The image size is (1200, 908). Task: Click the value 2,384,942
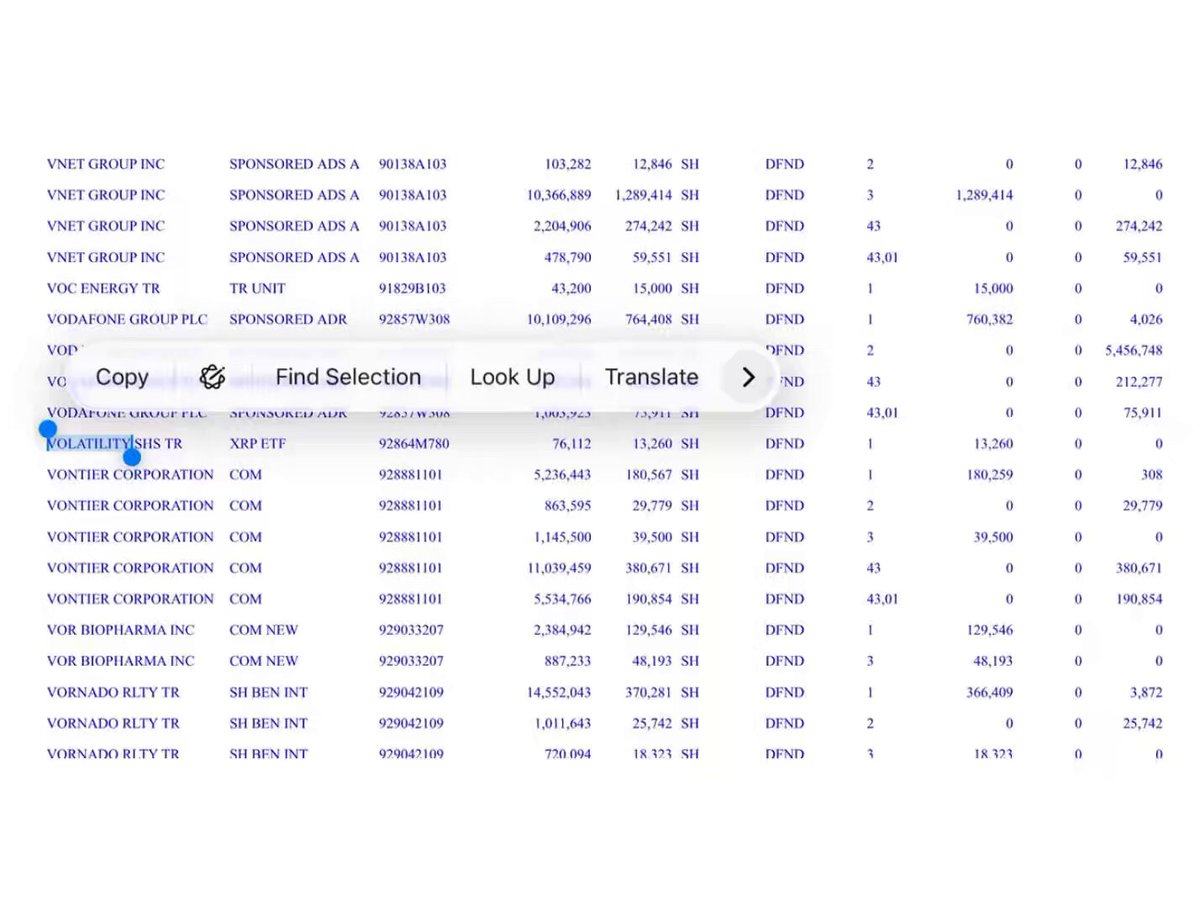tap(563, 630)
